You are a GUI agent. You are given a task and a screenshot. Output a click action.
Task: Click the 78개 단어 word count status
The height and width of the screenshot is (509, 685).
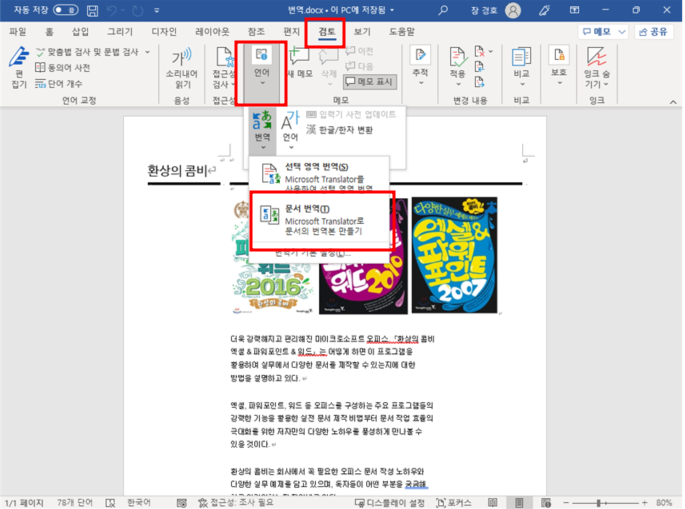(x=75, y=502)
